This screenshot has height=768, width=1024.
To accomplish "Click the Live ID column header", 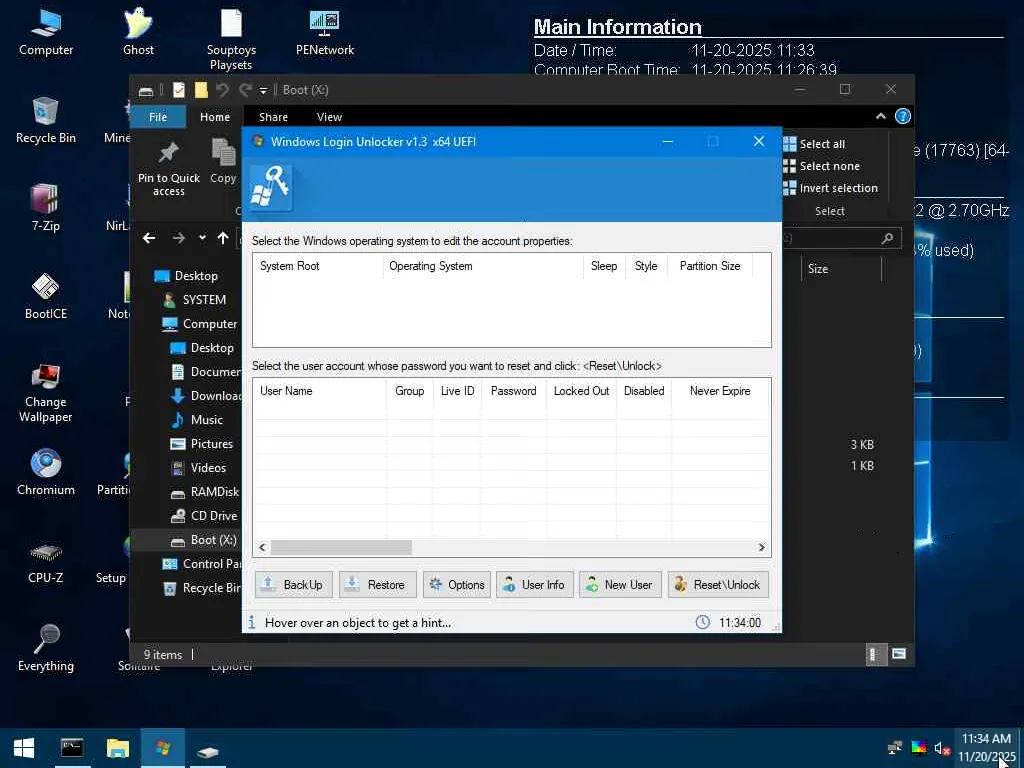I will [457, 391].
